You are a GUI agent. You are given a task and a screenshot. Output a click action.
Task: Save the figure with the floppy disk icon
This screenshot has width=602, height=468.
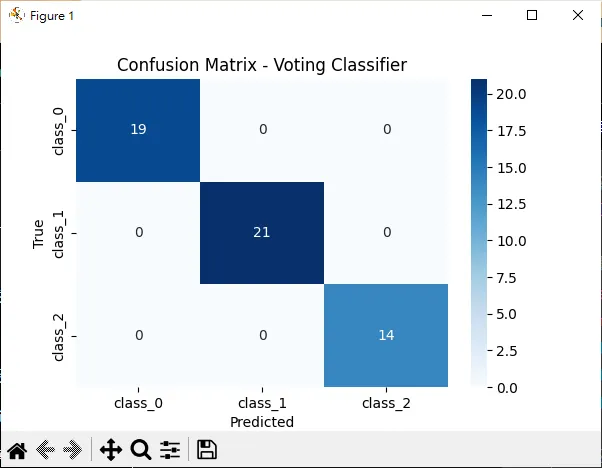point(207,450)
